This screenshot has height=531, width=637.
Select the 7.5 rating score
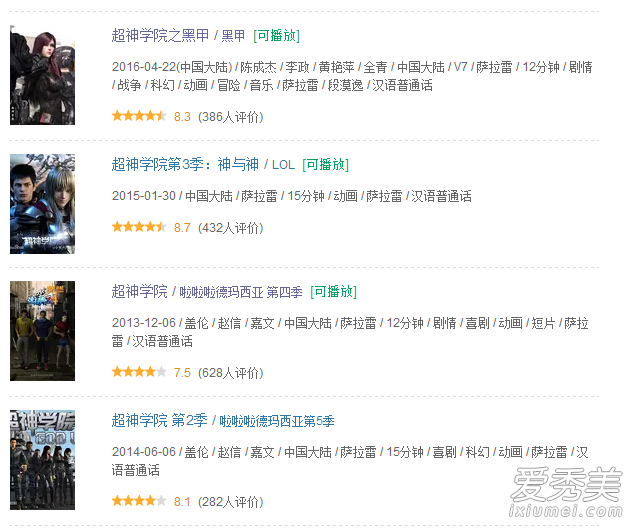(x=182, y=373)
